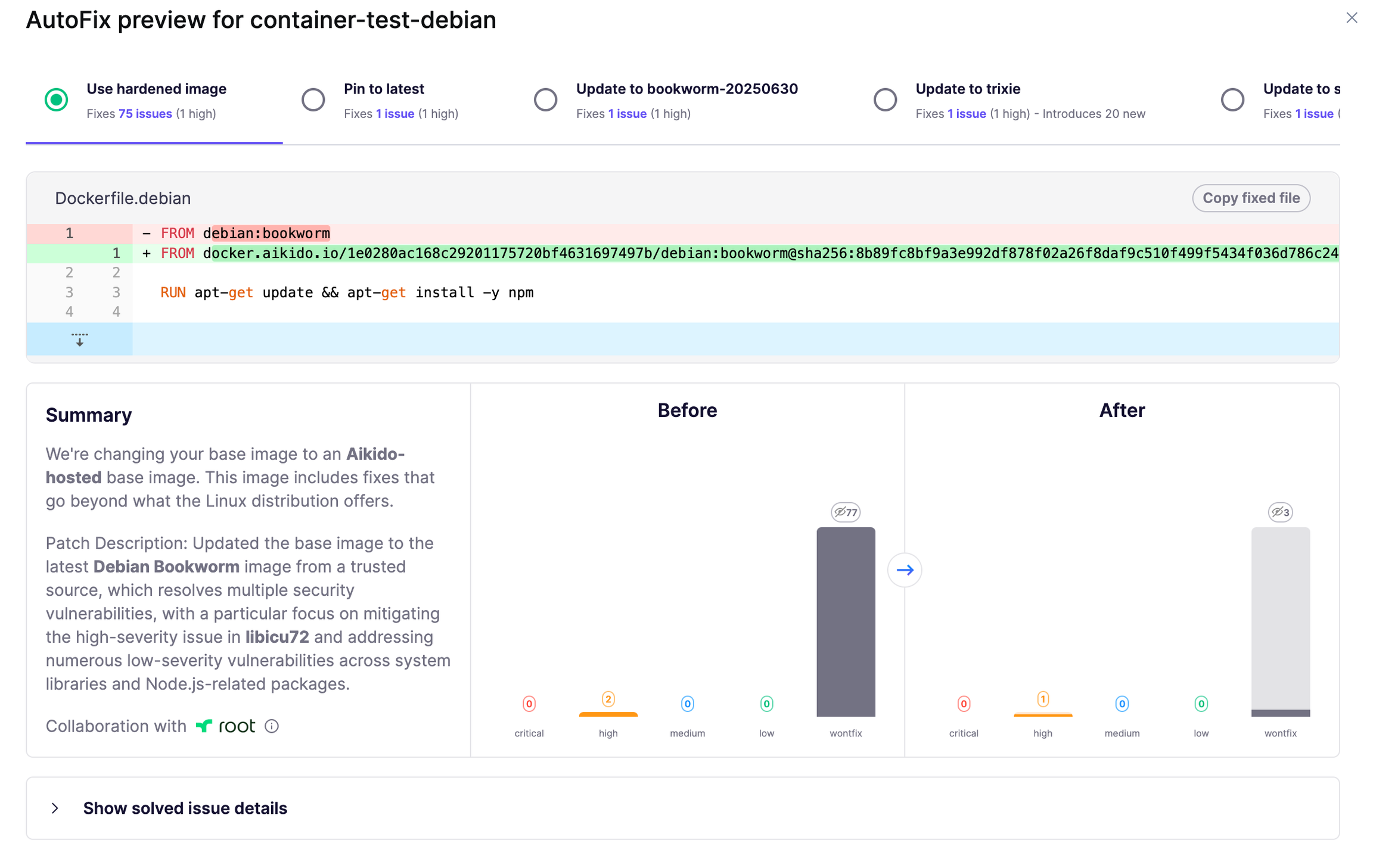This screenshot has height=868, width=1373.
Task: Select the Pin to latest radio button
Action: tap(313, 99)
